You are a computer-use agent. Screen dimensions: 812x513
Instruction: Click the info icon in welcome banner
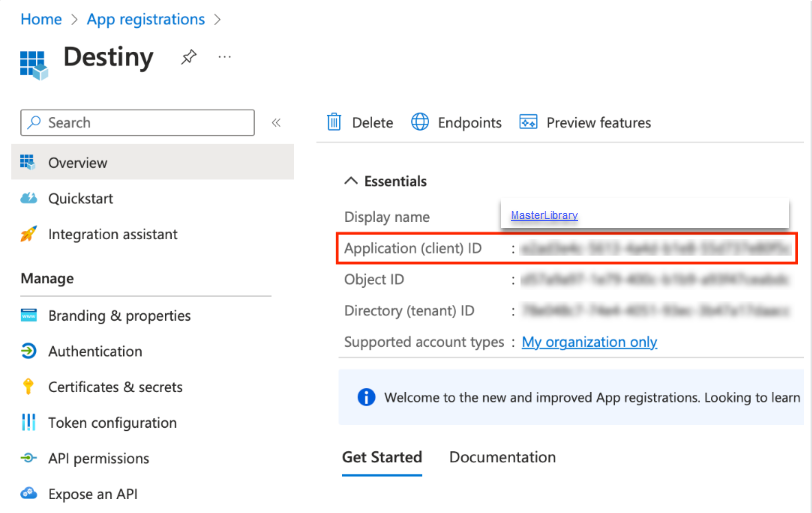pos(366,397)
